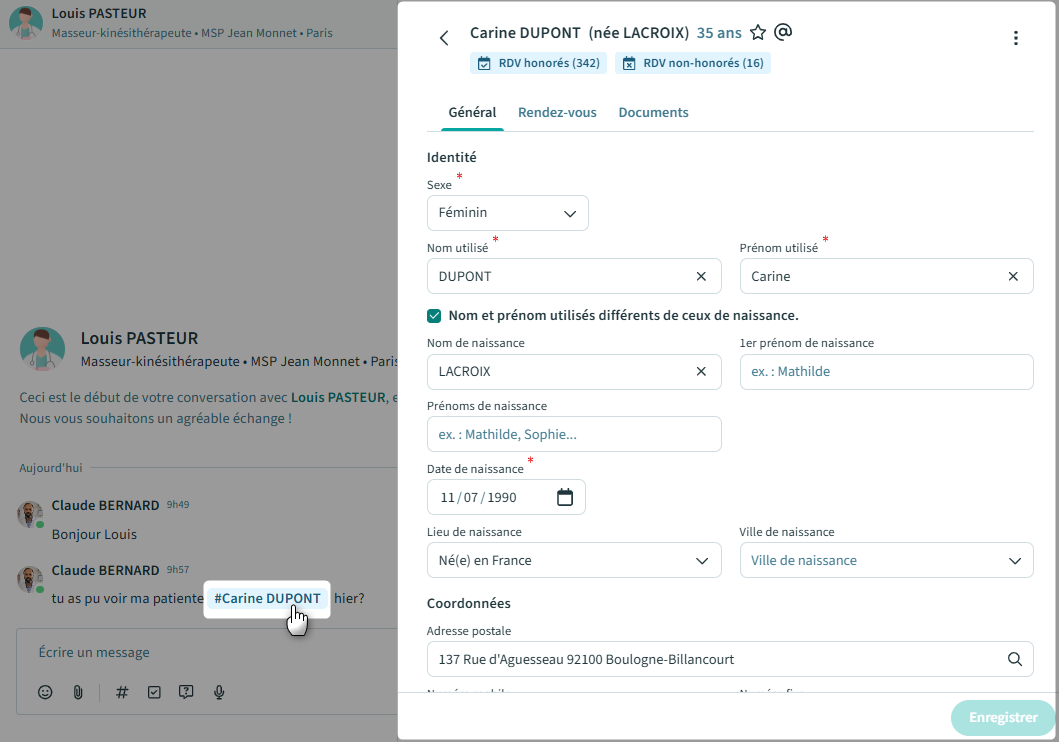Screen dimensions: 1059x742
Task: Uncheck names different from birth checkbox
Action: point(434,316)
